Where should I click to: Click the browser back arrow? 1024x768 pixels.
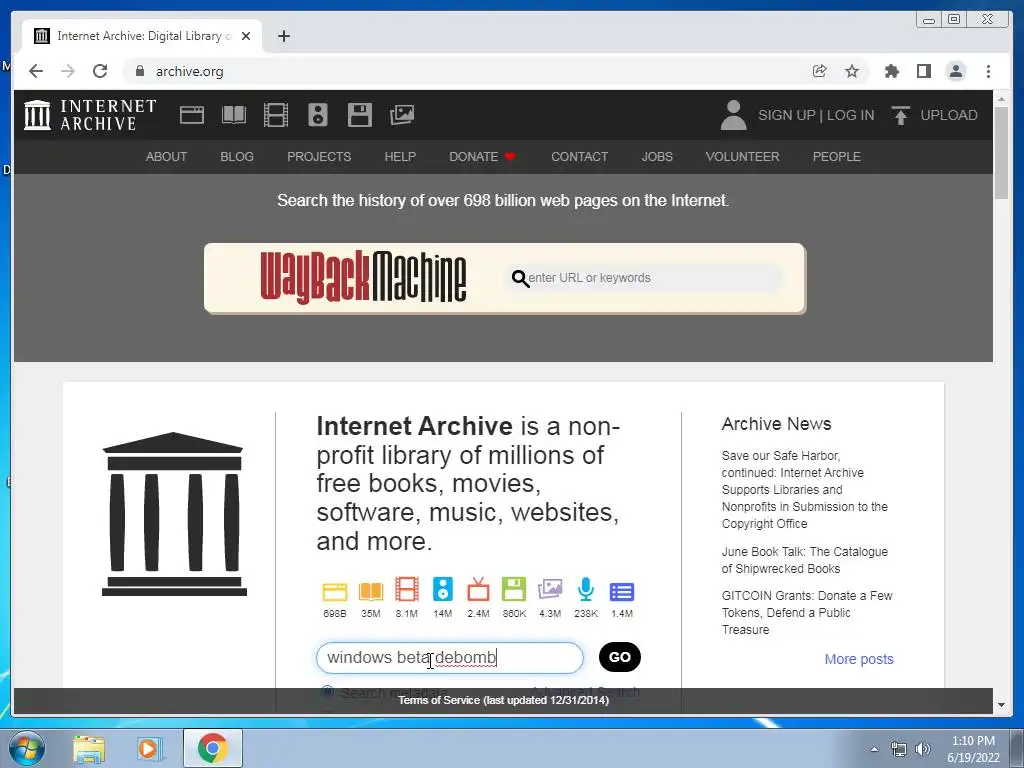pyautogui.click(x=36, y=71)
